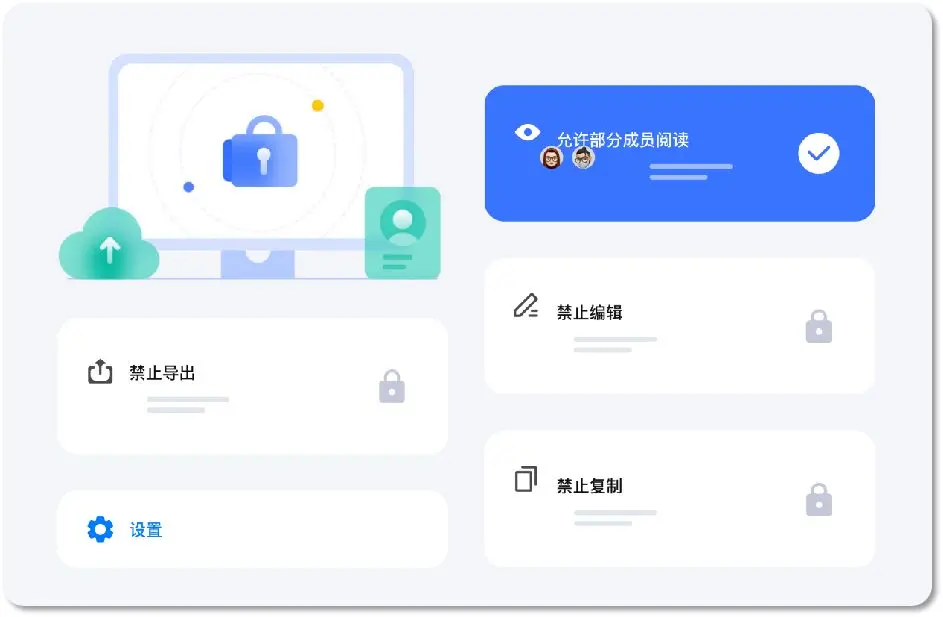Toggle the white checkmark circle on blue card
This screenshot has width=943, height=617.
[x=819, y=154]
